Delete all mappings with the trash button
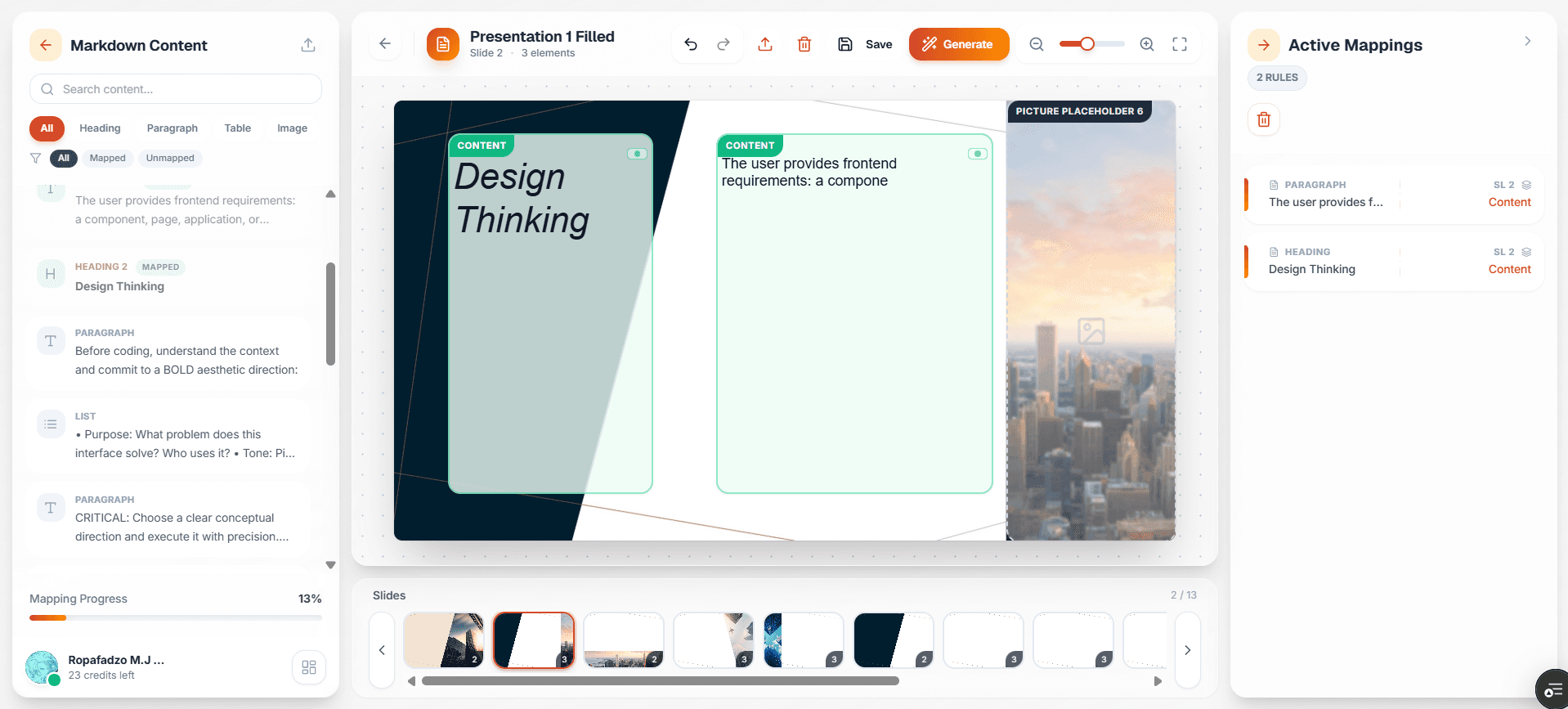Image resolution: width=1568 pixels, height=709 pixels. (1264, 119)
